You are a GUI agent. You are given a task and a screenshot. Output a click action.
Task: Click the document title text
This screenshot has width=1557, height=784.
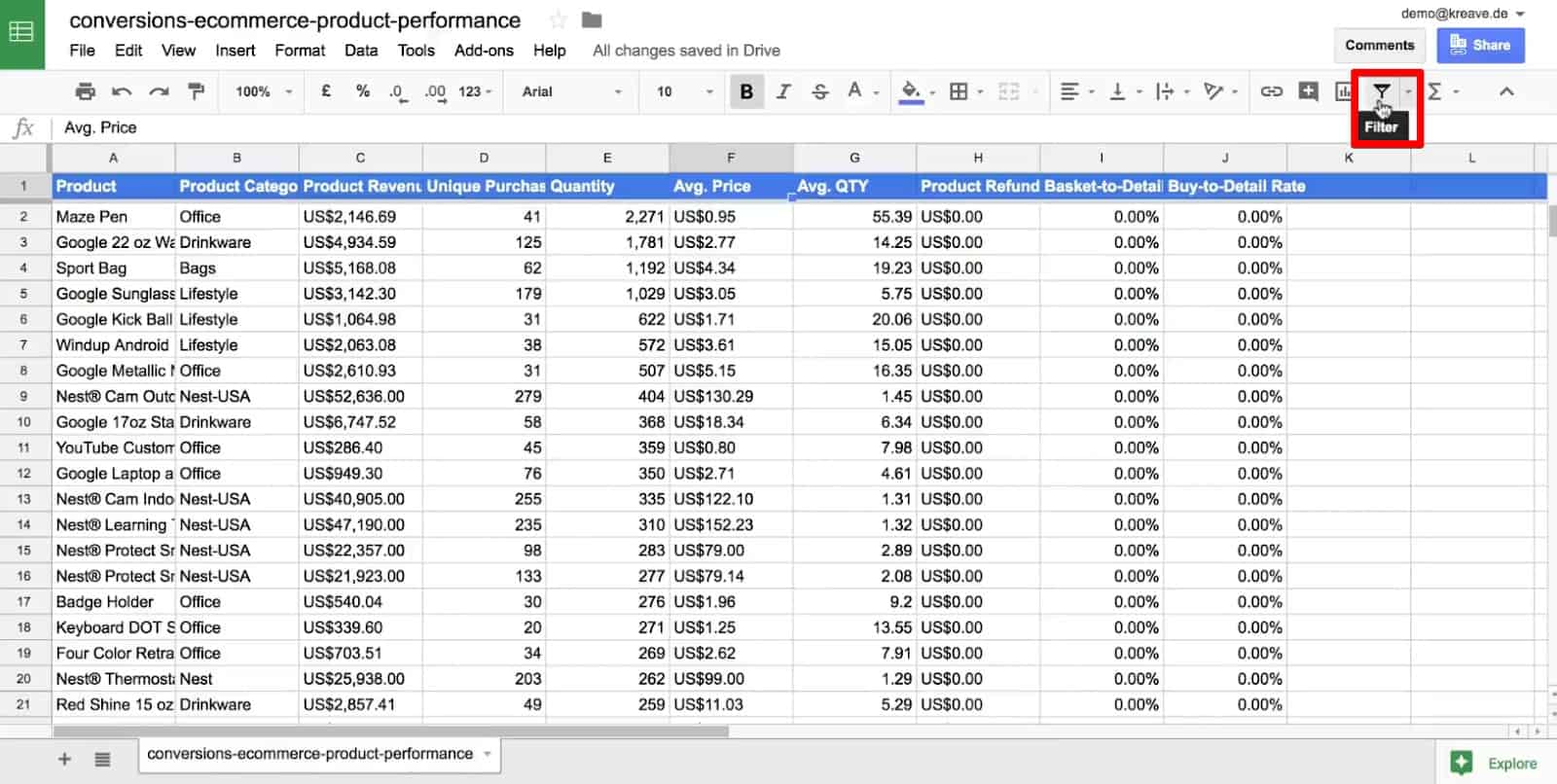click(x=295, y=20)
